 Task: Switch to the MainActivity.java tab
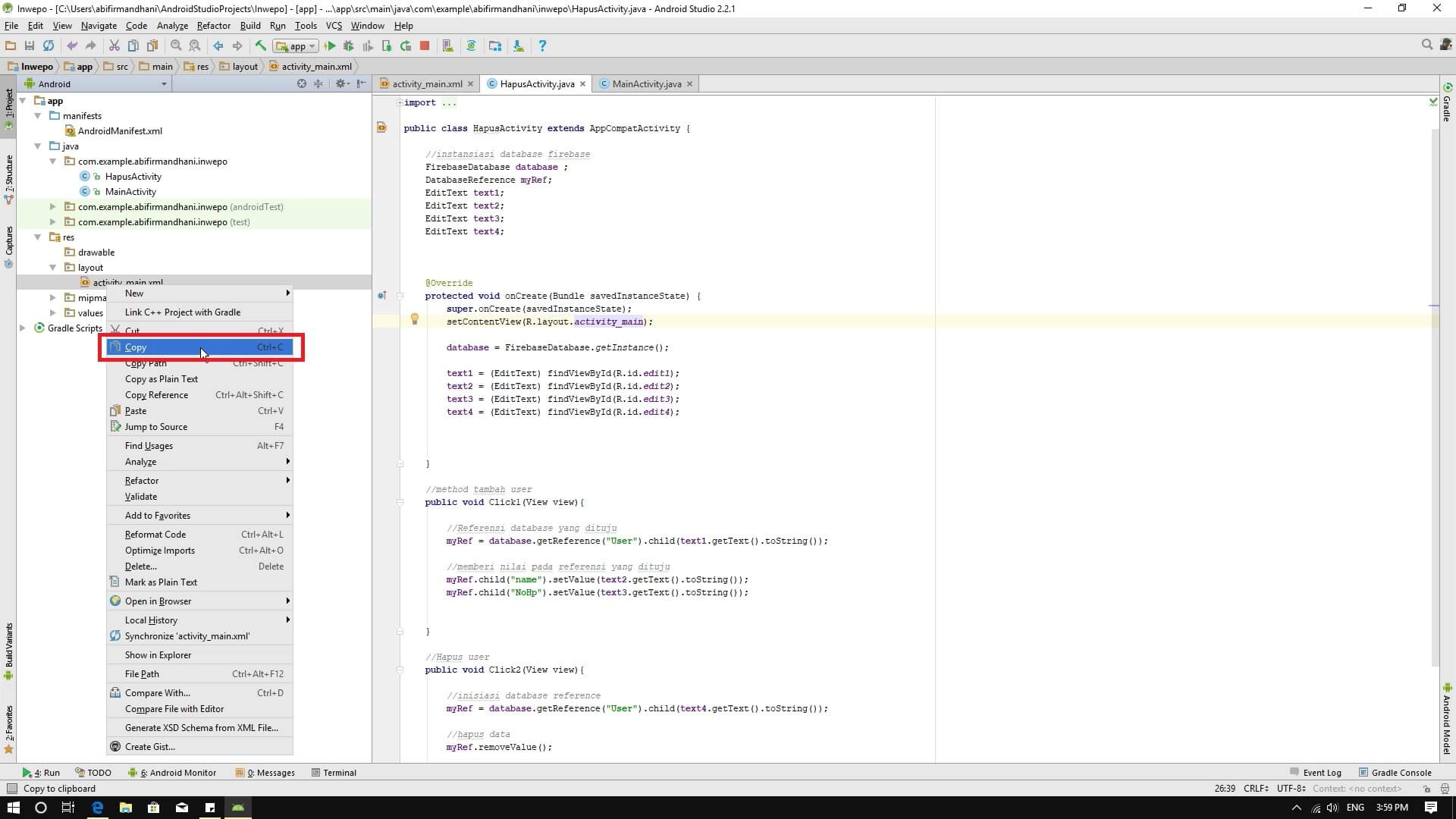point(646,84)
